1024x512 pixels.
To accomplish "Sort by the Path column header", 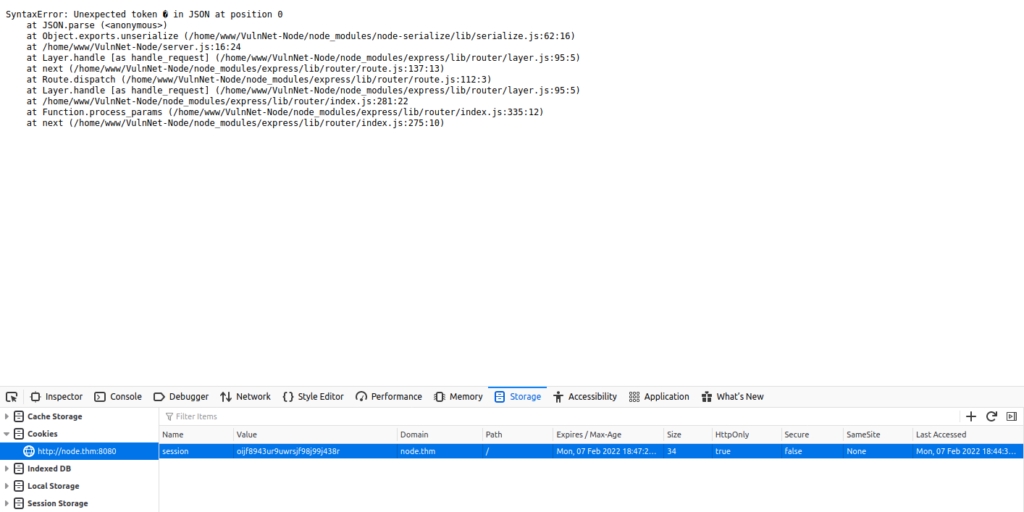I will pos(517,435).
